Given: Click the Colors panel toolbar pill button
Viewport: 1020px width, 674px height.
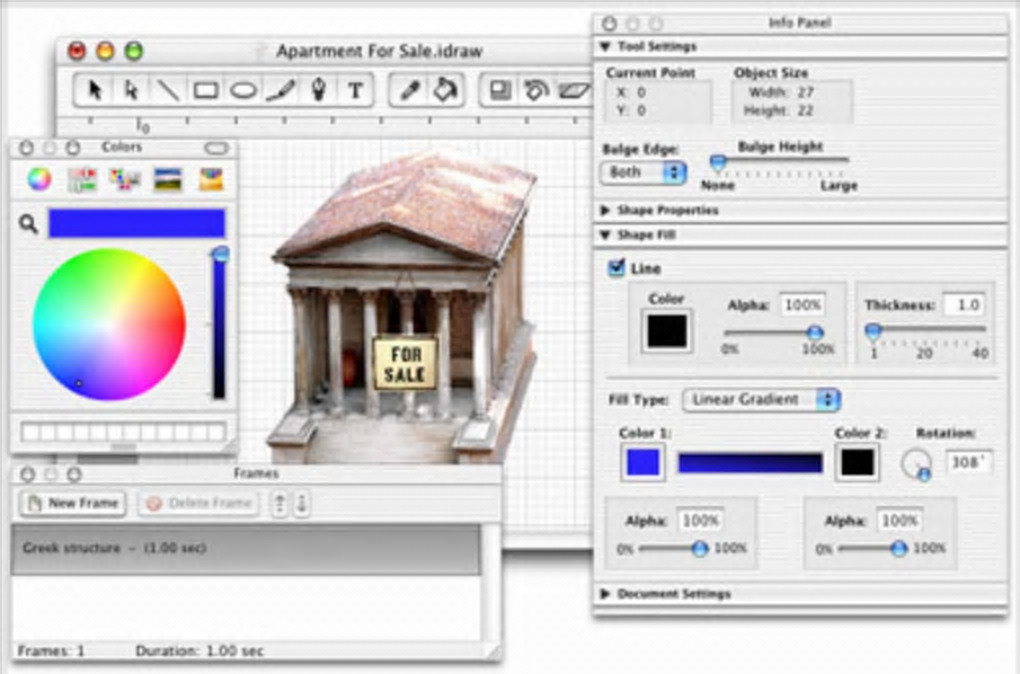Looking at the screenshot, I should (x=216, y=148).
